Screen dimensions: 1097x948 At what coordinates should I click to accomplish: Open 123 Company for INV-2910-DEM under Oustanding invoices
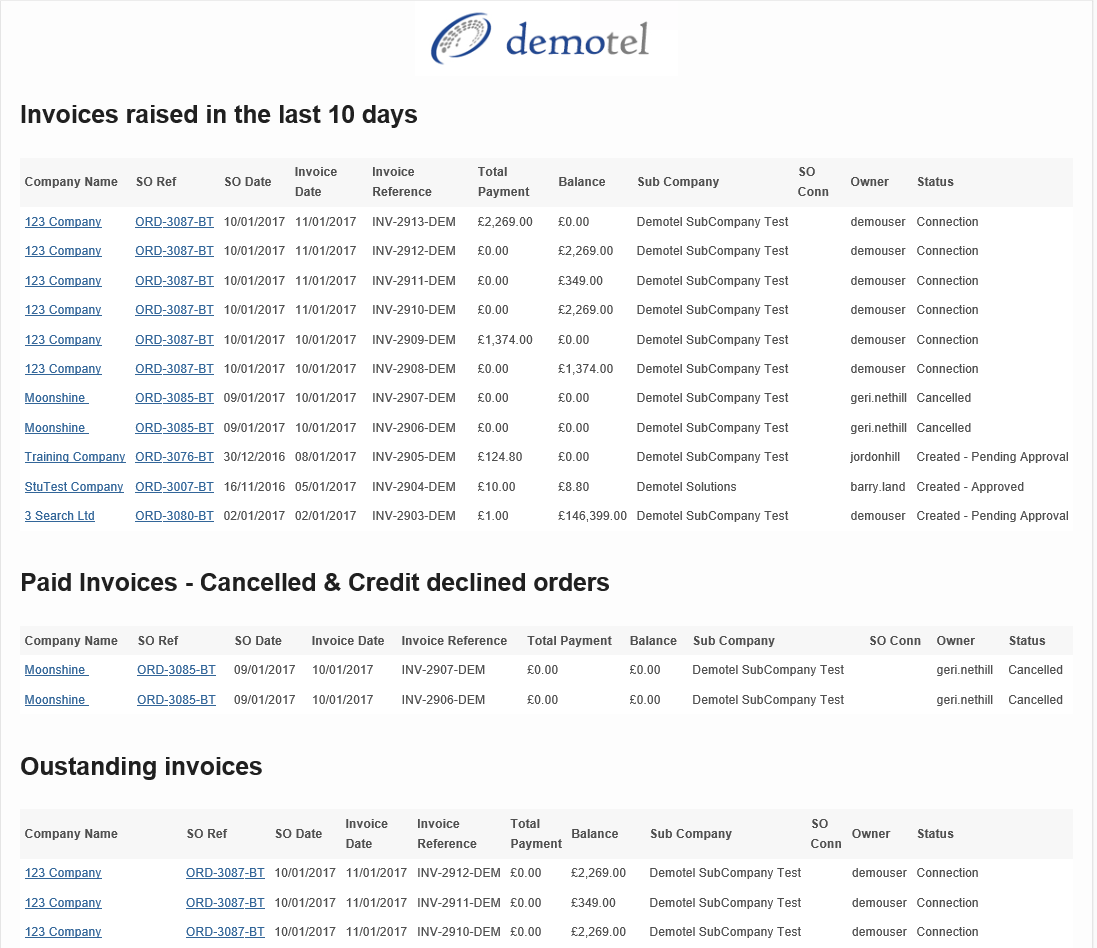[63, 932]
